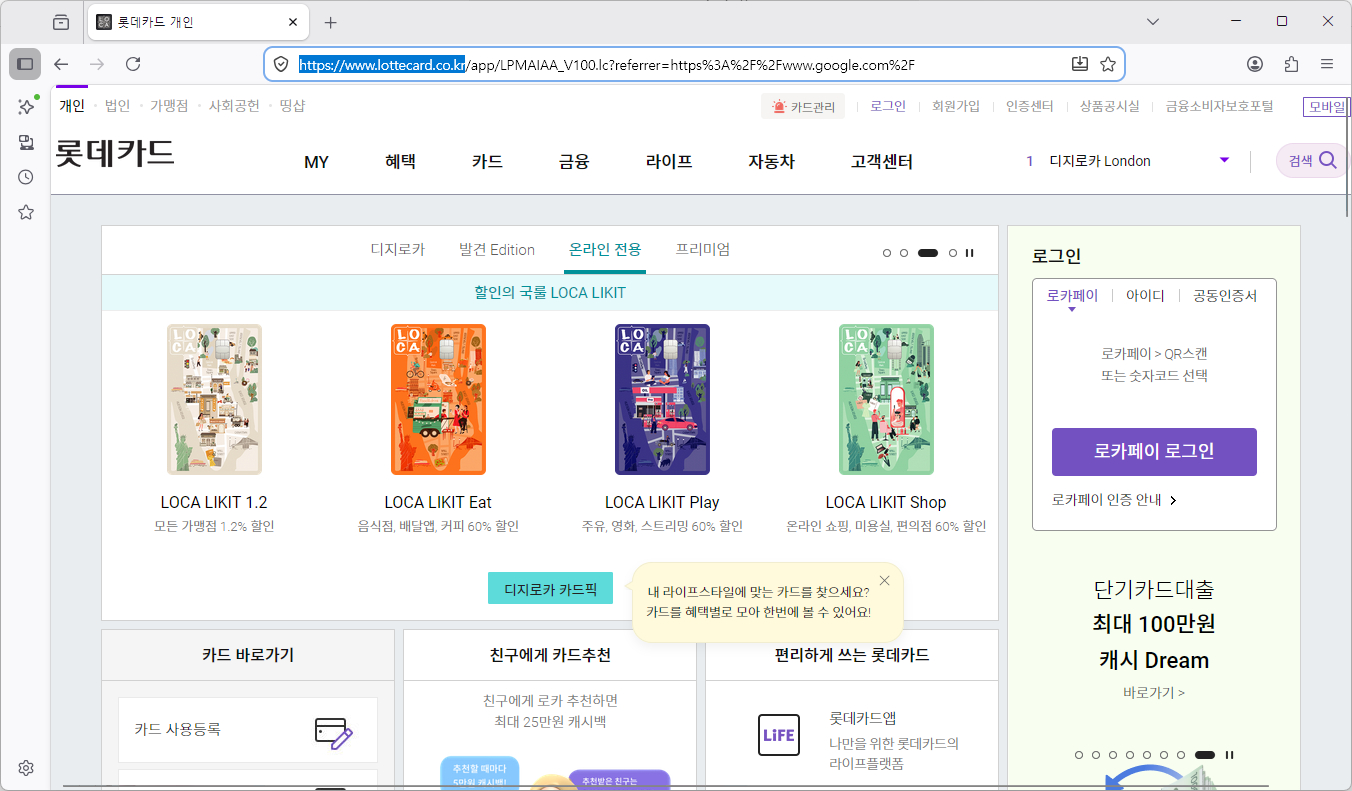
Task: Open the Firefox hamburger application menu
Action: [x=1327, y=64]
